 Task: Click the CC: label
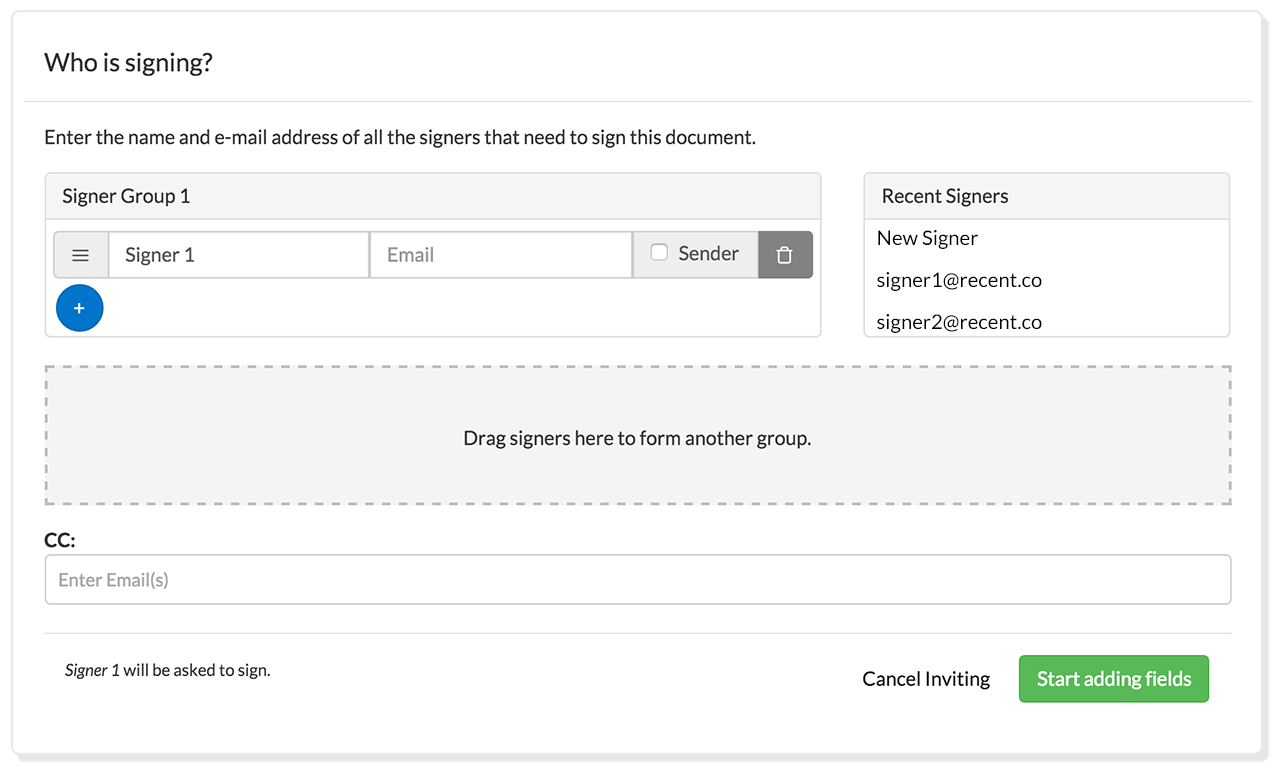[60, 540]
